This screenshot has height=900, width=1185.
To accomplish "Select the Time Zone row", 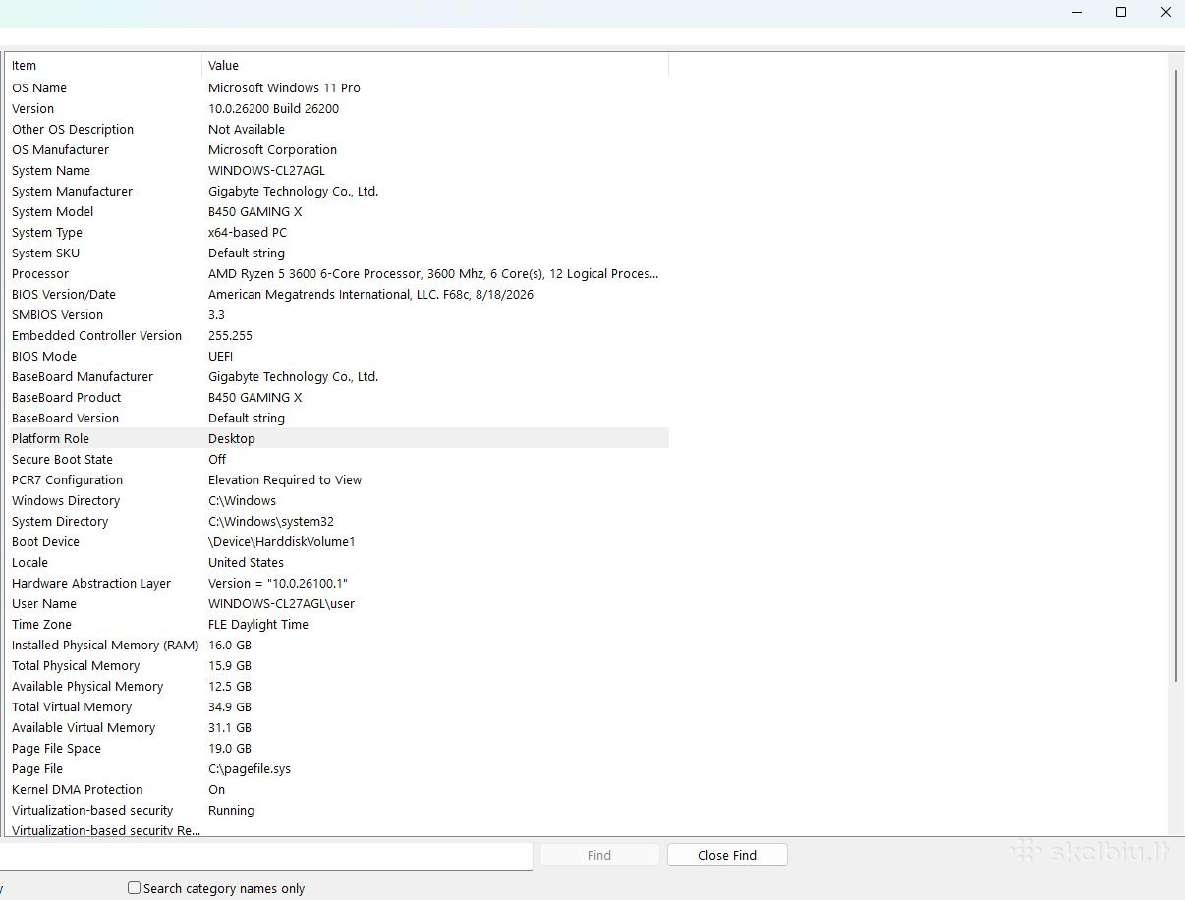I will (x=337, y=624).
